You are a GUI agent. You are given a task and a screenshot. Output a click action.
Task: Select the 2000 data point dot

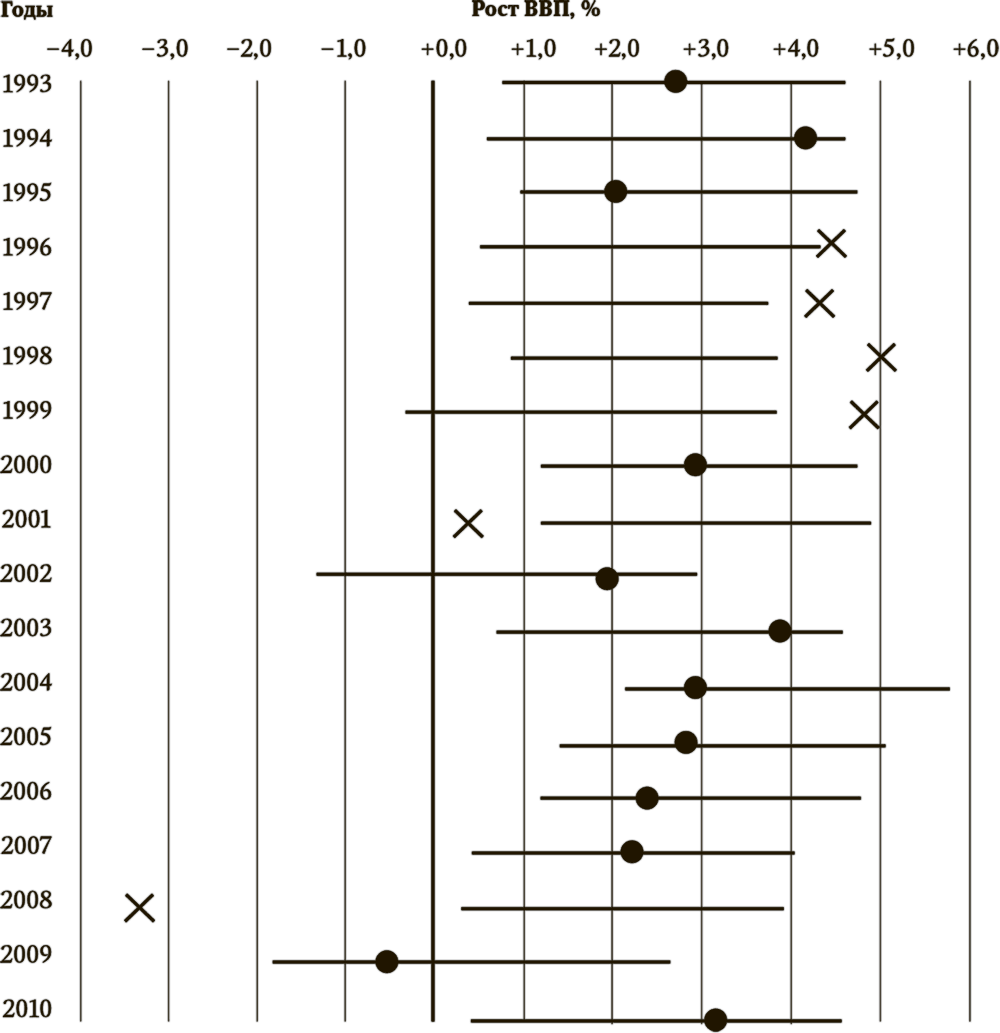coord(695,464)
